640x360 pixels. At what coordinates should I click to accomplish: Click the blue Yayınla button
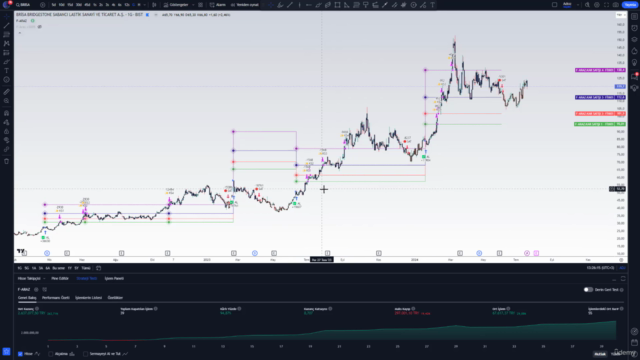(630, 5)
